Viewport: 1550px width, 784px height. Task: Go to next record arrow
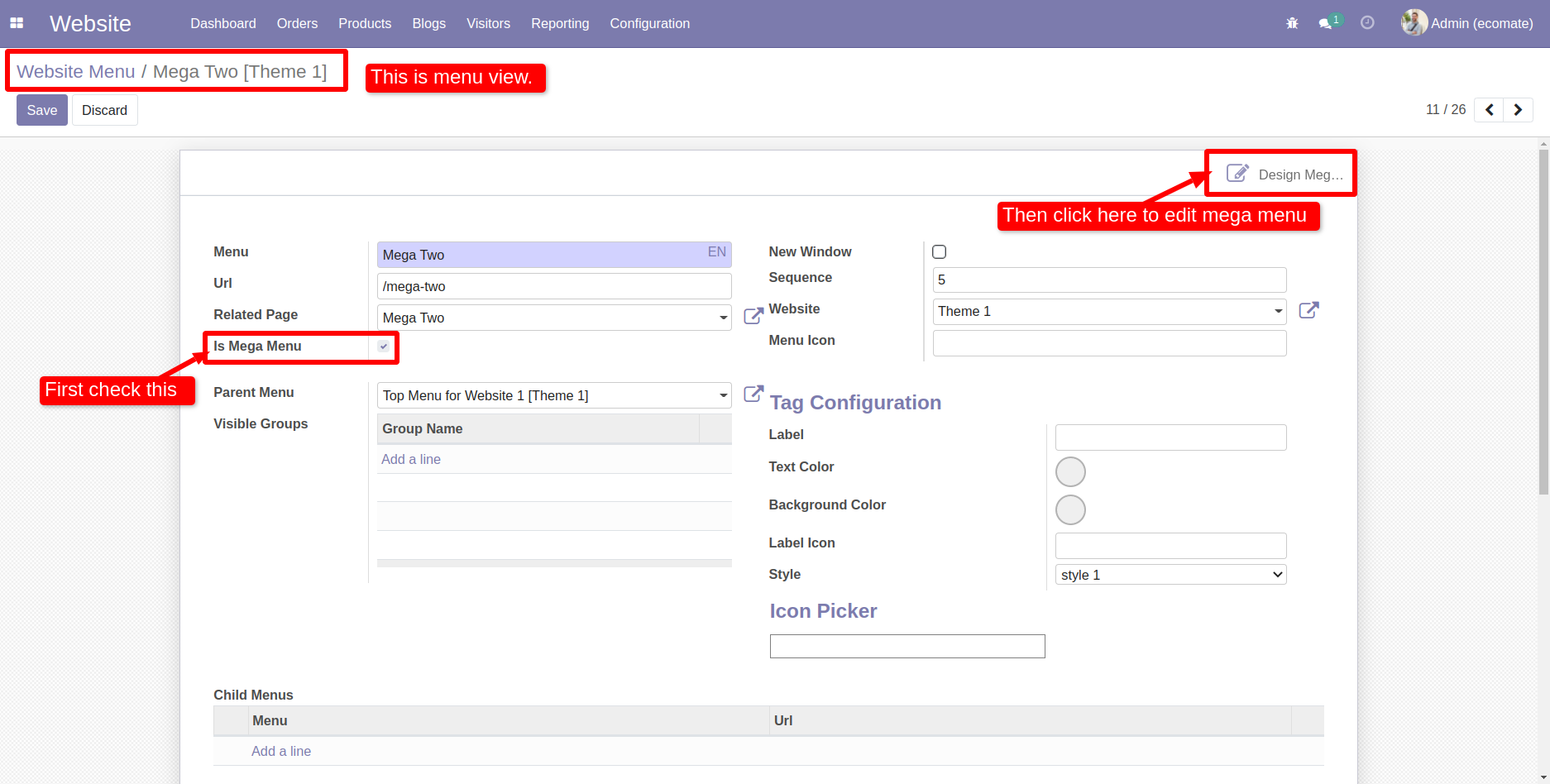1518,110
